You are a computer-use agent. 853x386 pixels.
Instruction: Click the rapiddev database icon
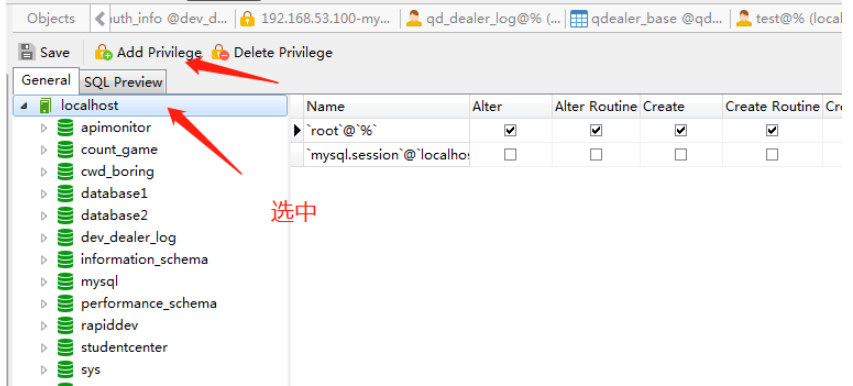click(x=65, y=326)
